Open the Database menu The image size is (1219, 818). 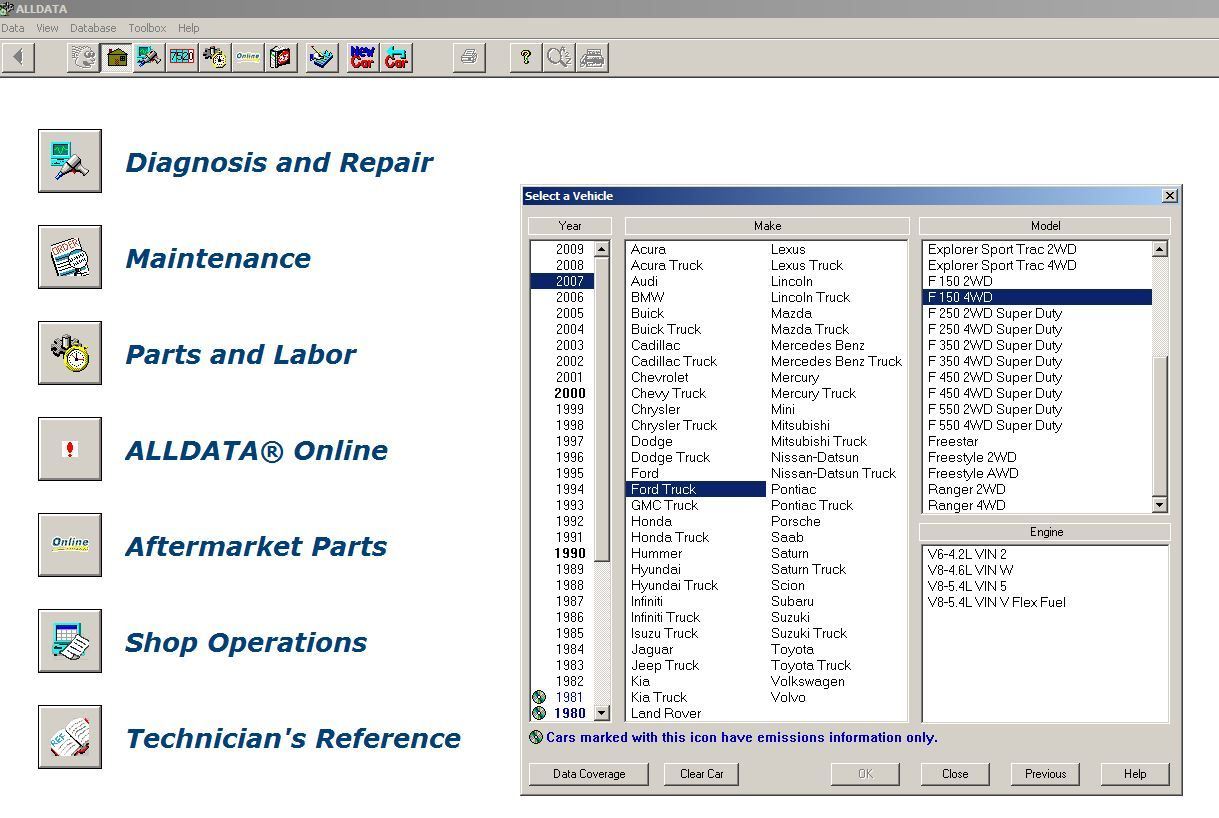[93, 28]
